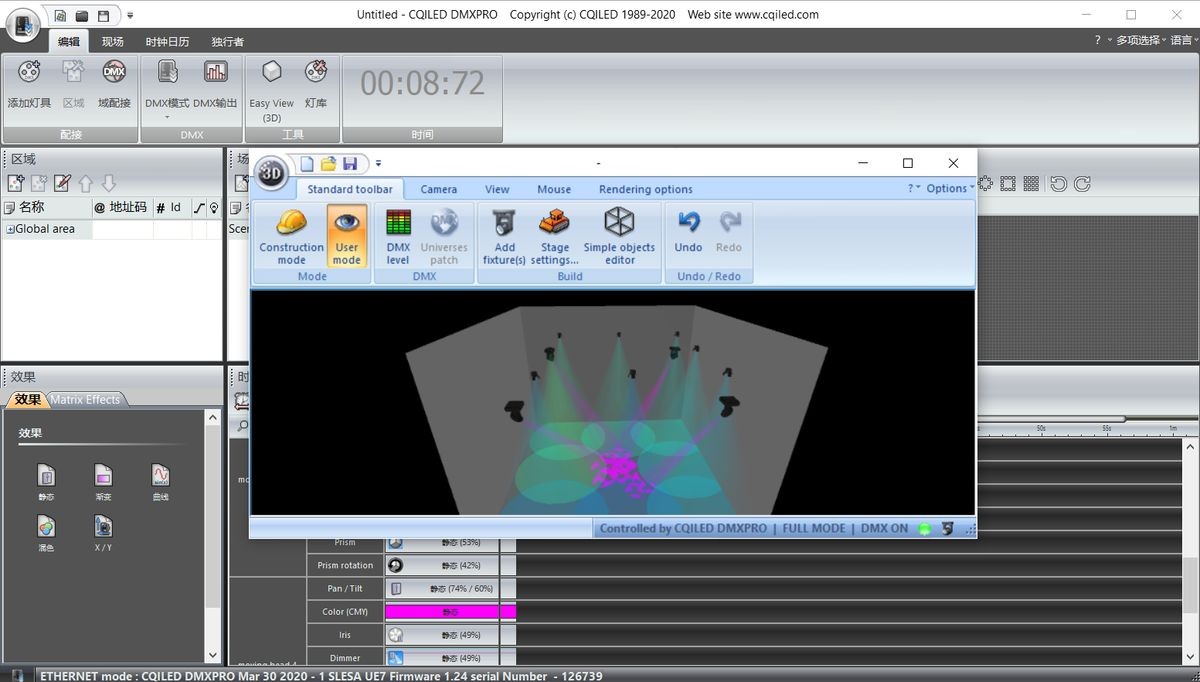Open the Options dropdown in 3D viewer

click(x=949, y=188)
